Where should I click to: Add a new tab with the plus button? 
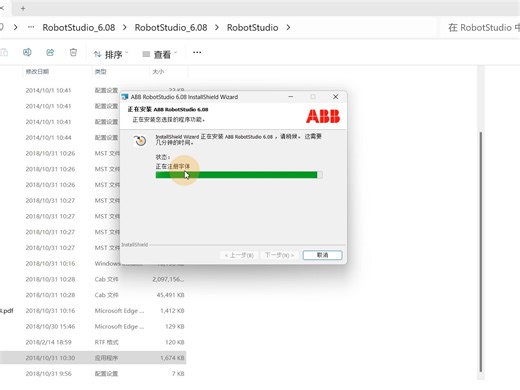[23, 8]
